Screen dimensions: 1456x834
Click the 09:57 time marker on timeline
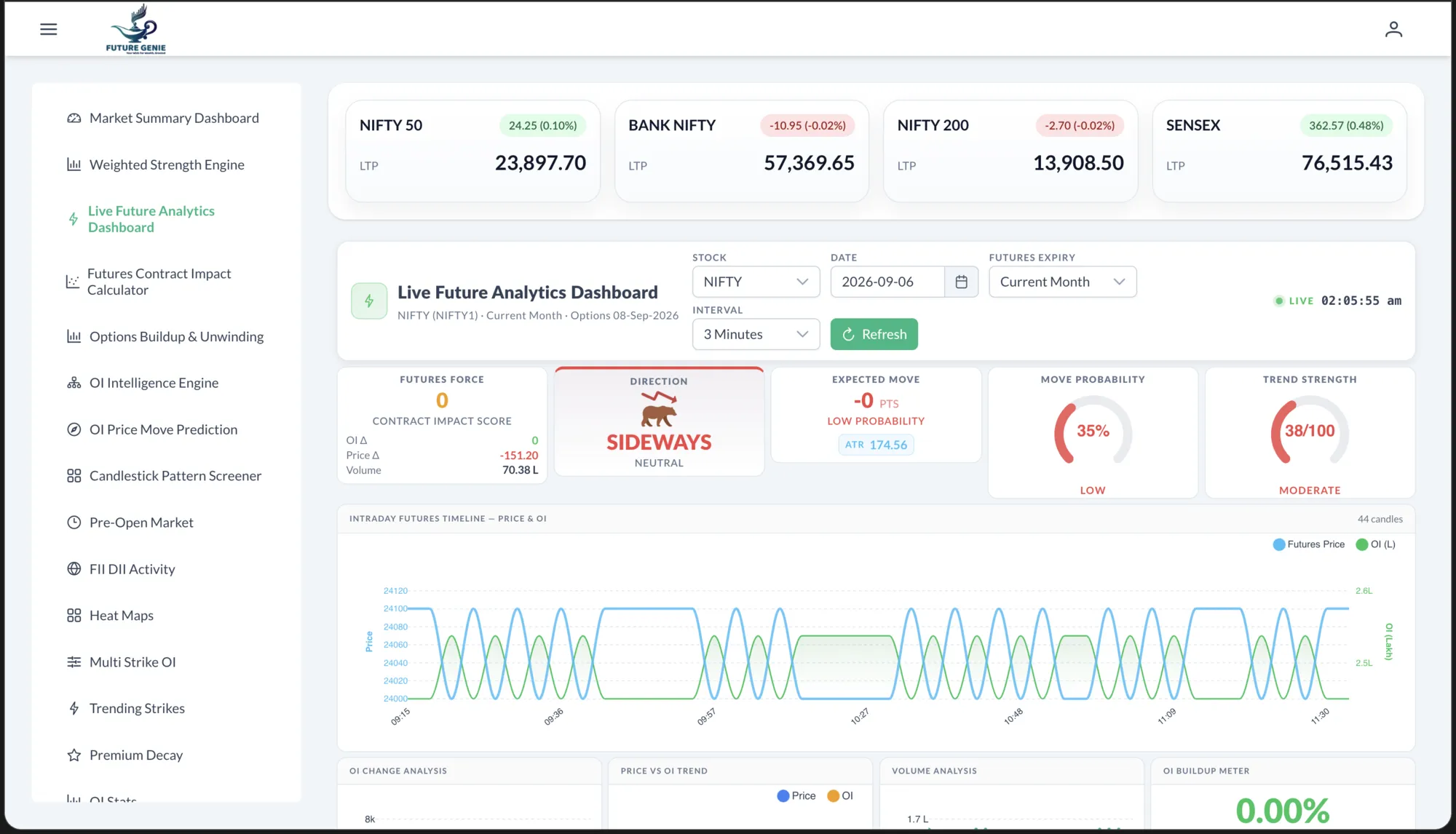pos(706,717)
